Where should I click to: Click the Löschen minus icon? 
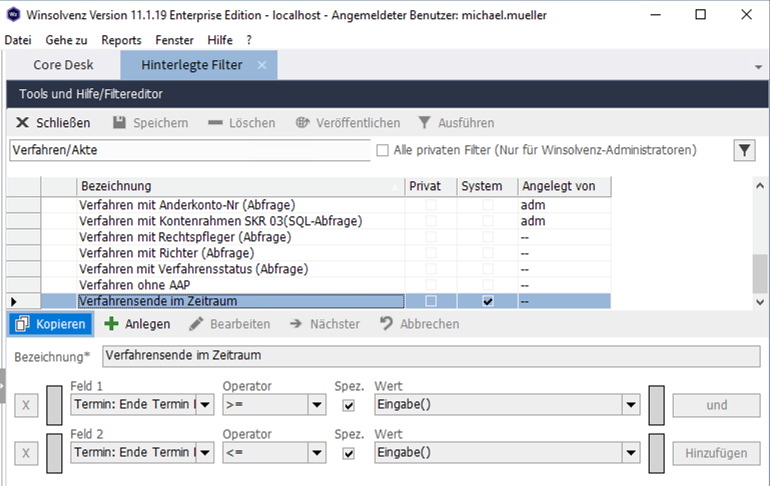pyautogui.click(x=215, y=123)
